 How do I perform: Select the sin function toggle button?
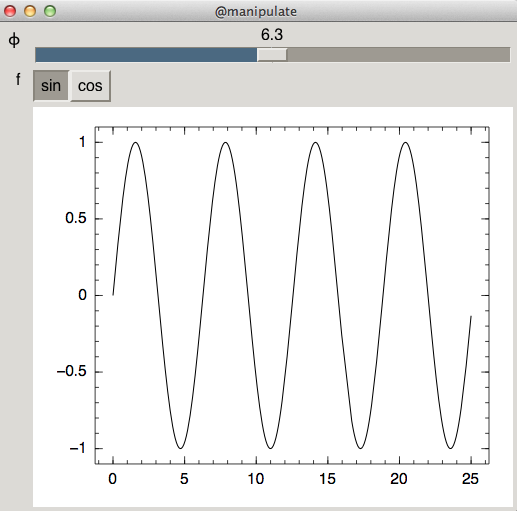tap(51, 86)
